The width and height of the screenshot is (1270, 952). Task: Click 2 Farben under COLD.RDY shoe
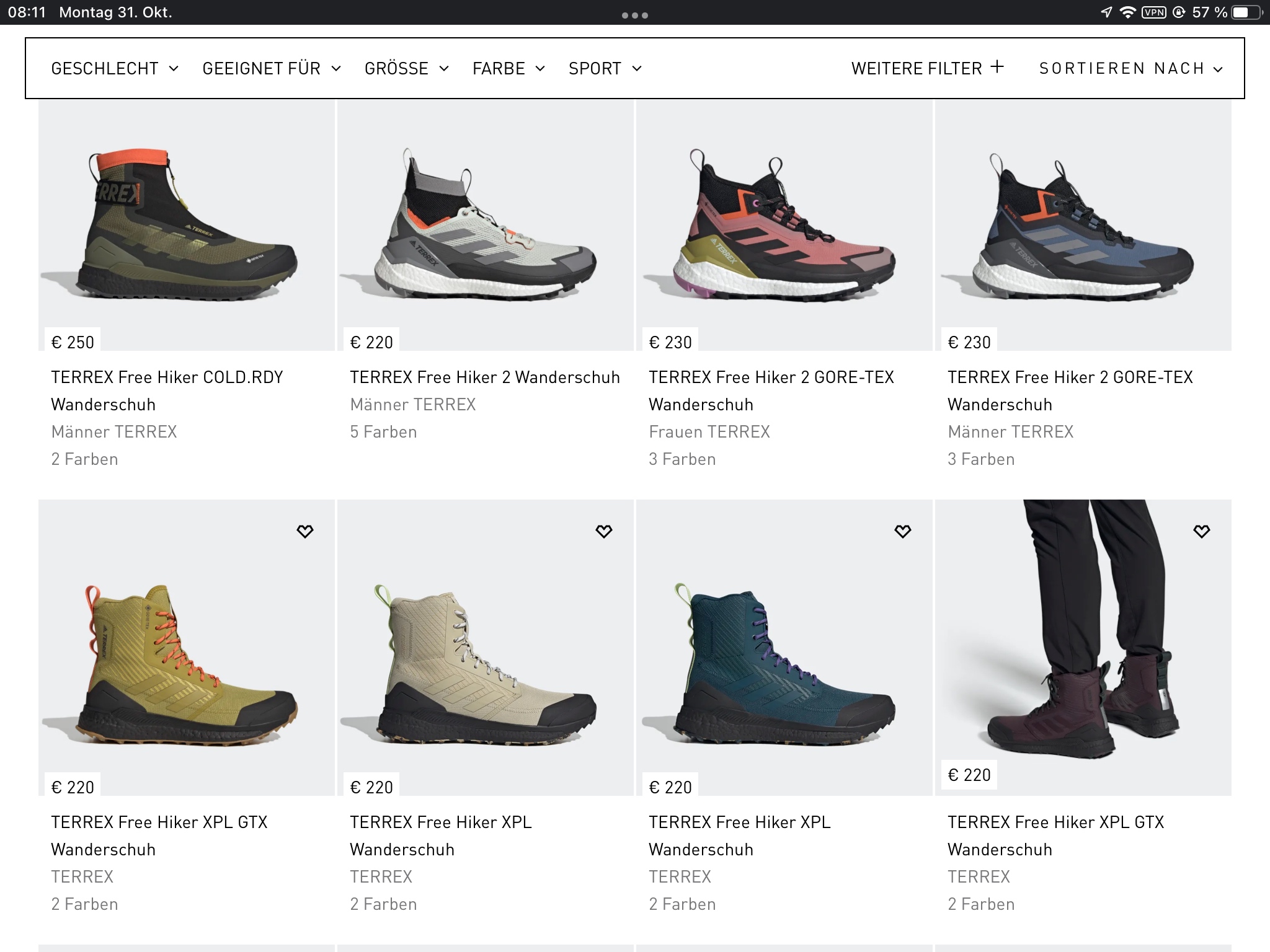click(84, 459)
